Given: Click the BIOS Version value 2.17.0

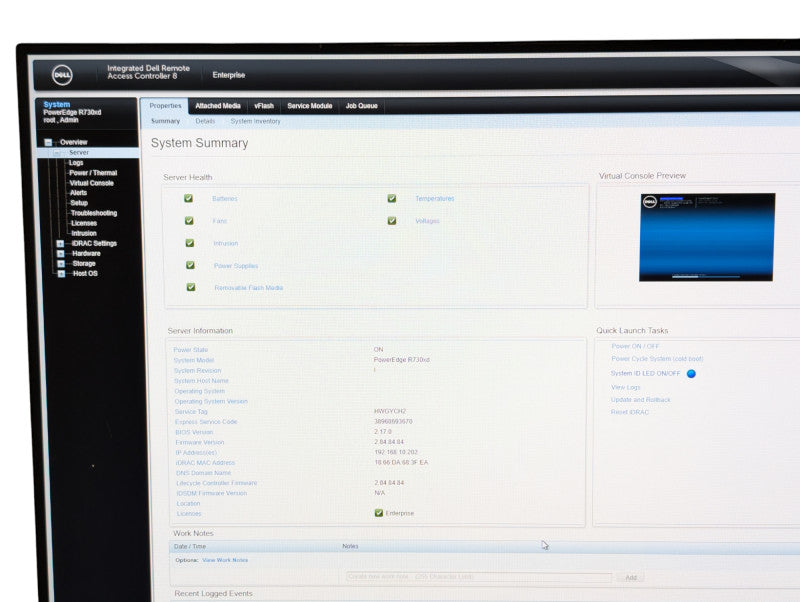Looking at the screenshot, I should pos(383,432).
